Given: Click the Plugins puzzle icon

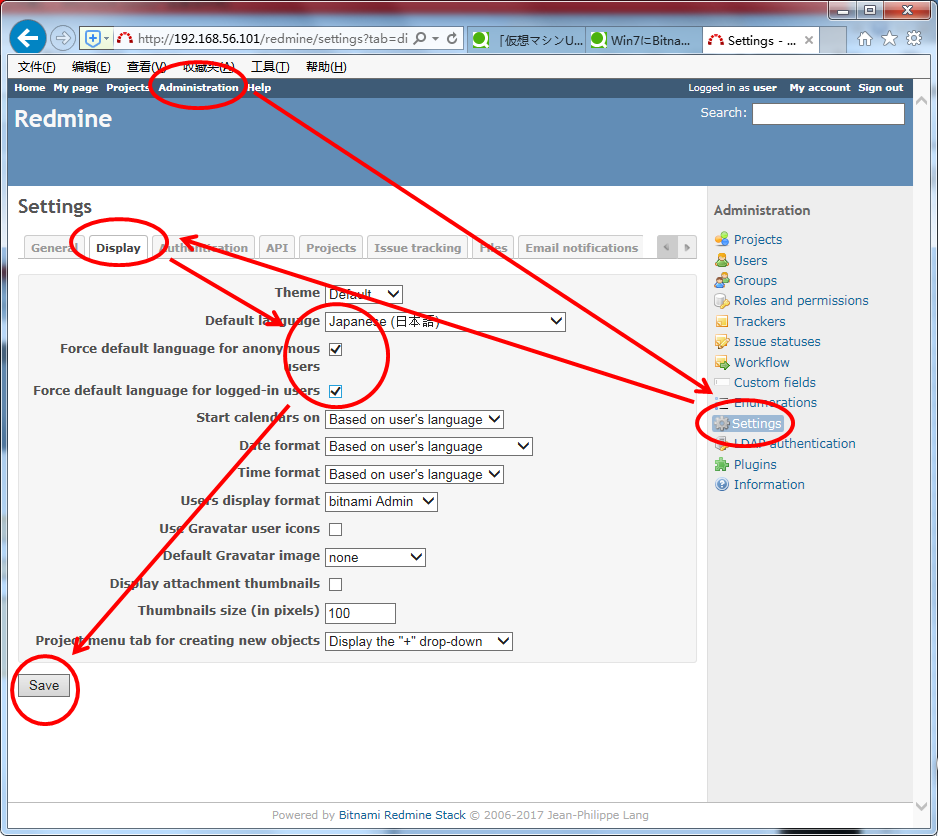Looking at the screenshot, I should coord(722,464).
